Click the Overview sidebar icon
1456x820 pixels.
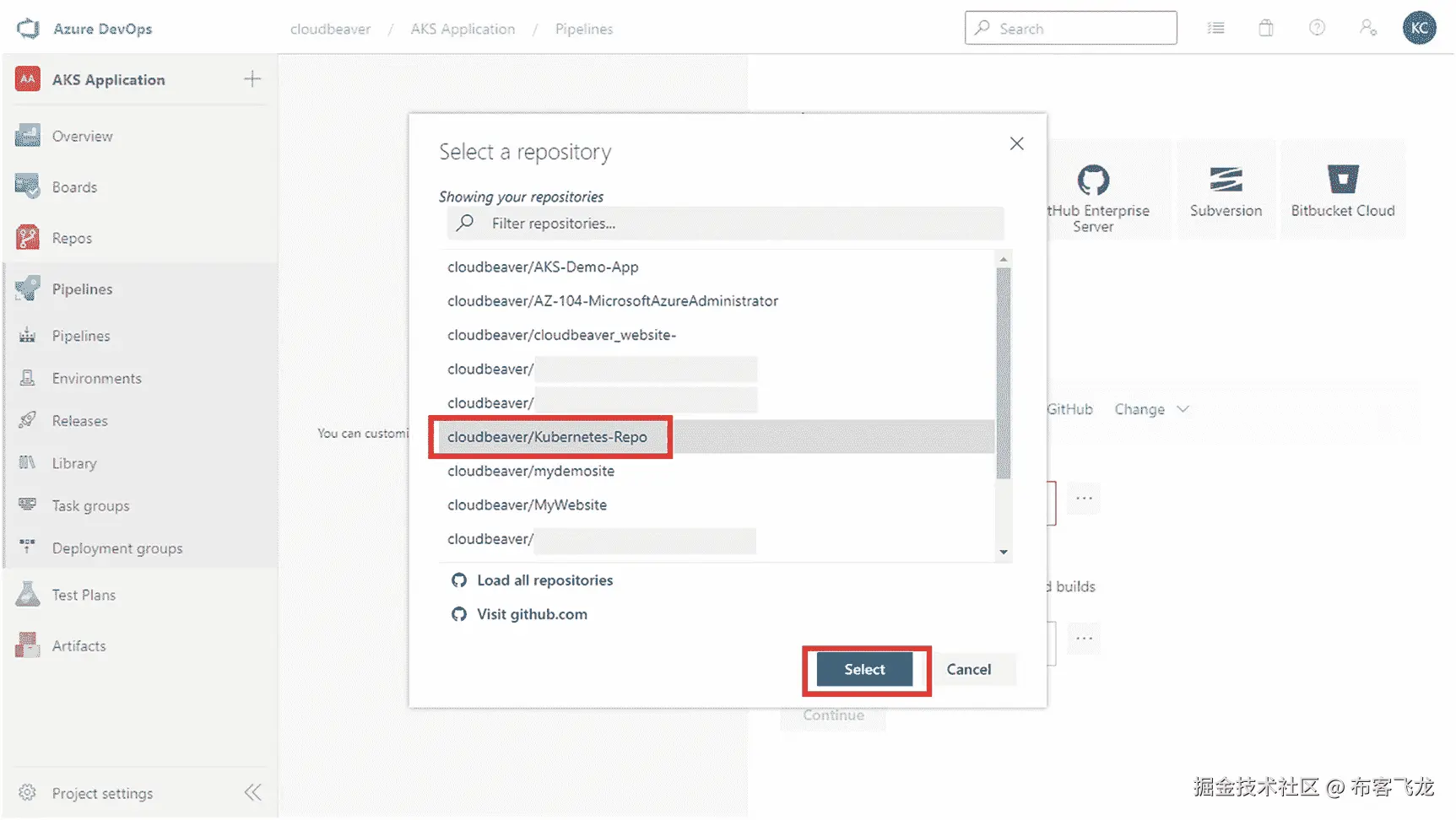[x=28, y=136]
